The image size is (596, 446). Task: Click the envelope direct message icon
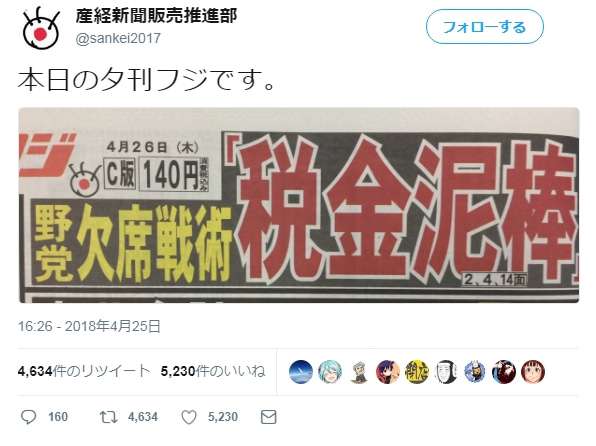pos(268,417)
